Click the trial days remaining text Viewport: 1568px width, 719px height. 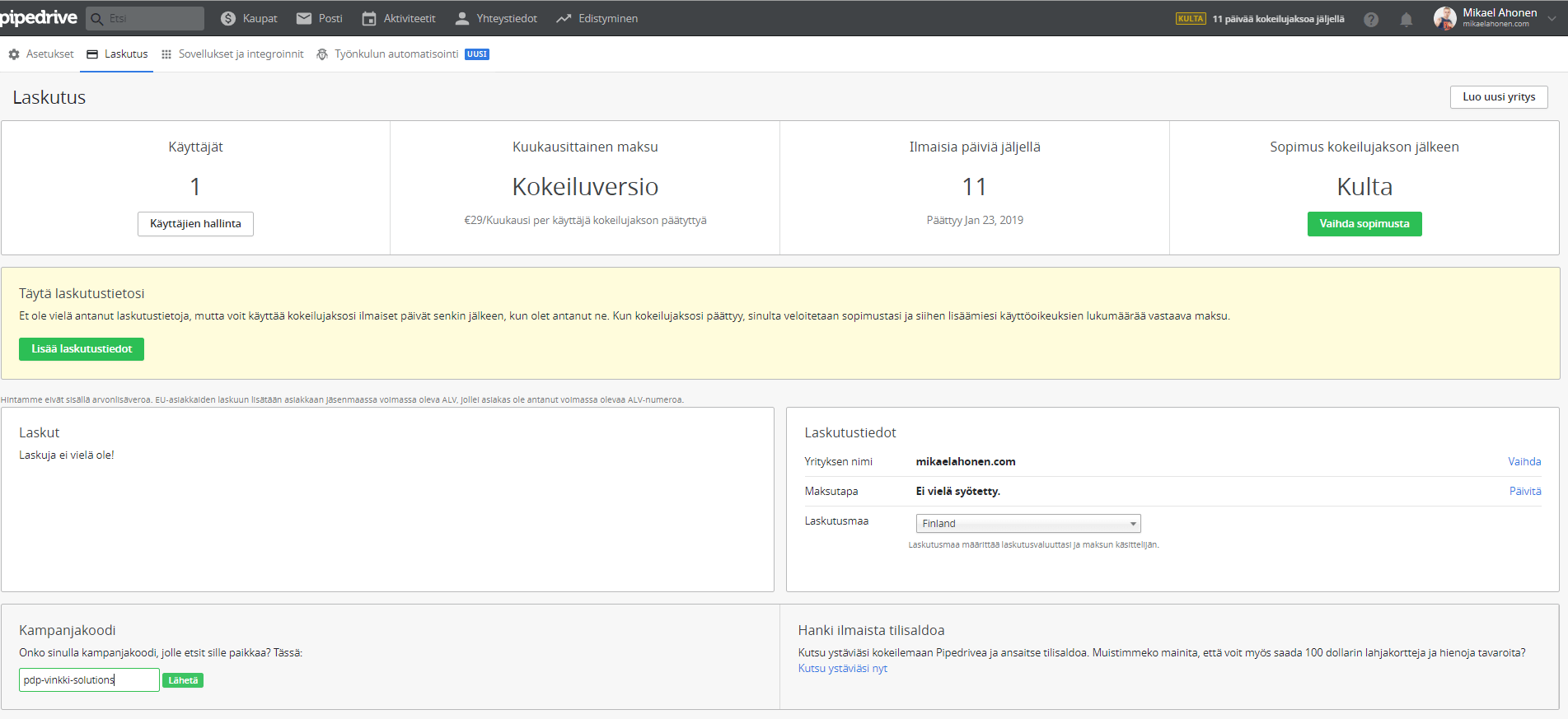pos(1278,19)
